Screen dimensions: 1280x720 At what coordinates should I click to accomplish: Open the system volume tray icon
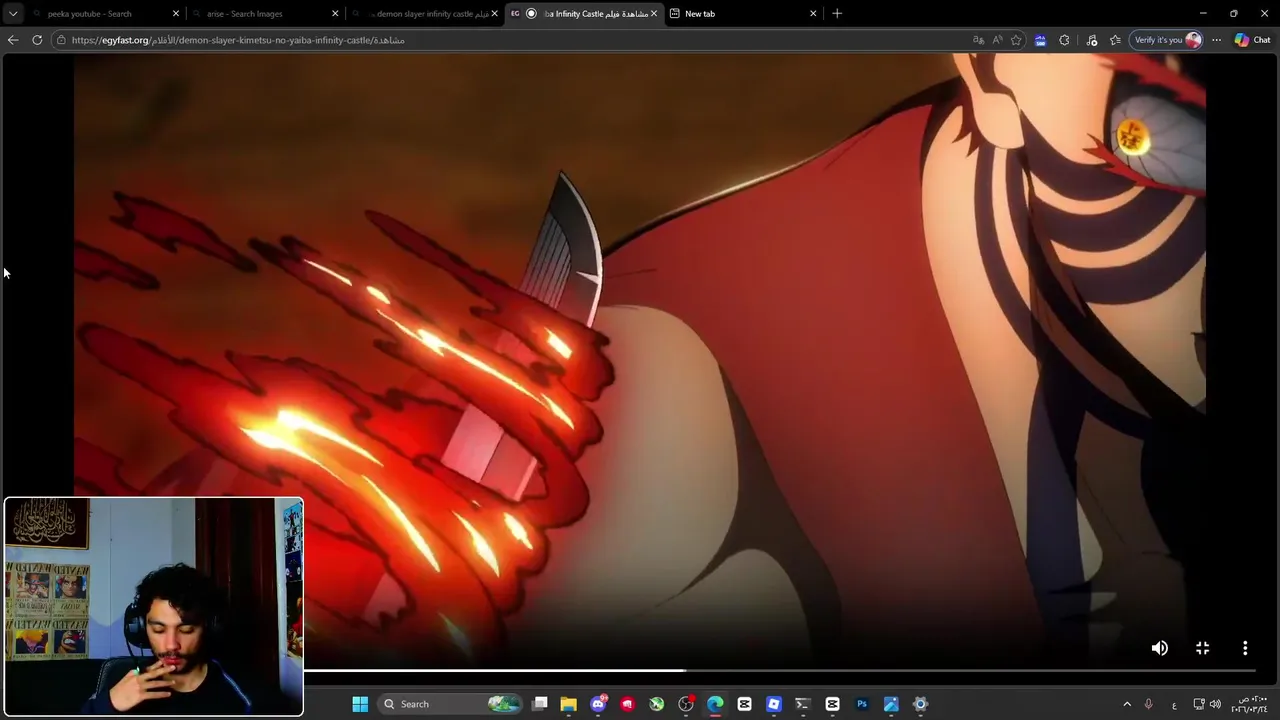pyautogui.click(x=1215, y=704)
